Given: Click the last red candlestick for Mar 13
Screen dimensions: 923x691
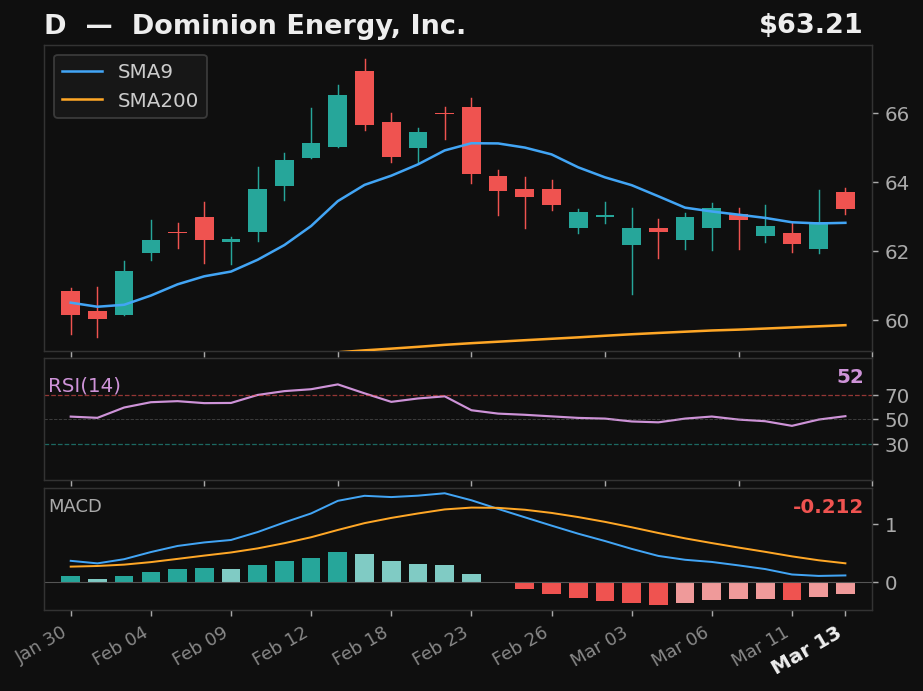Looking at the screenshot, I should [845, 200].
